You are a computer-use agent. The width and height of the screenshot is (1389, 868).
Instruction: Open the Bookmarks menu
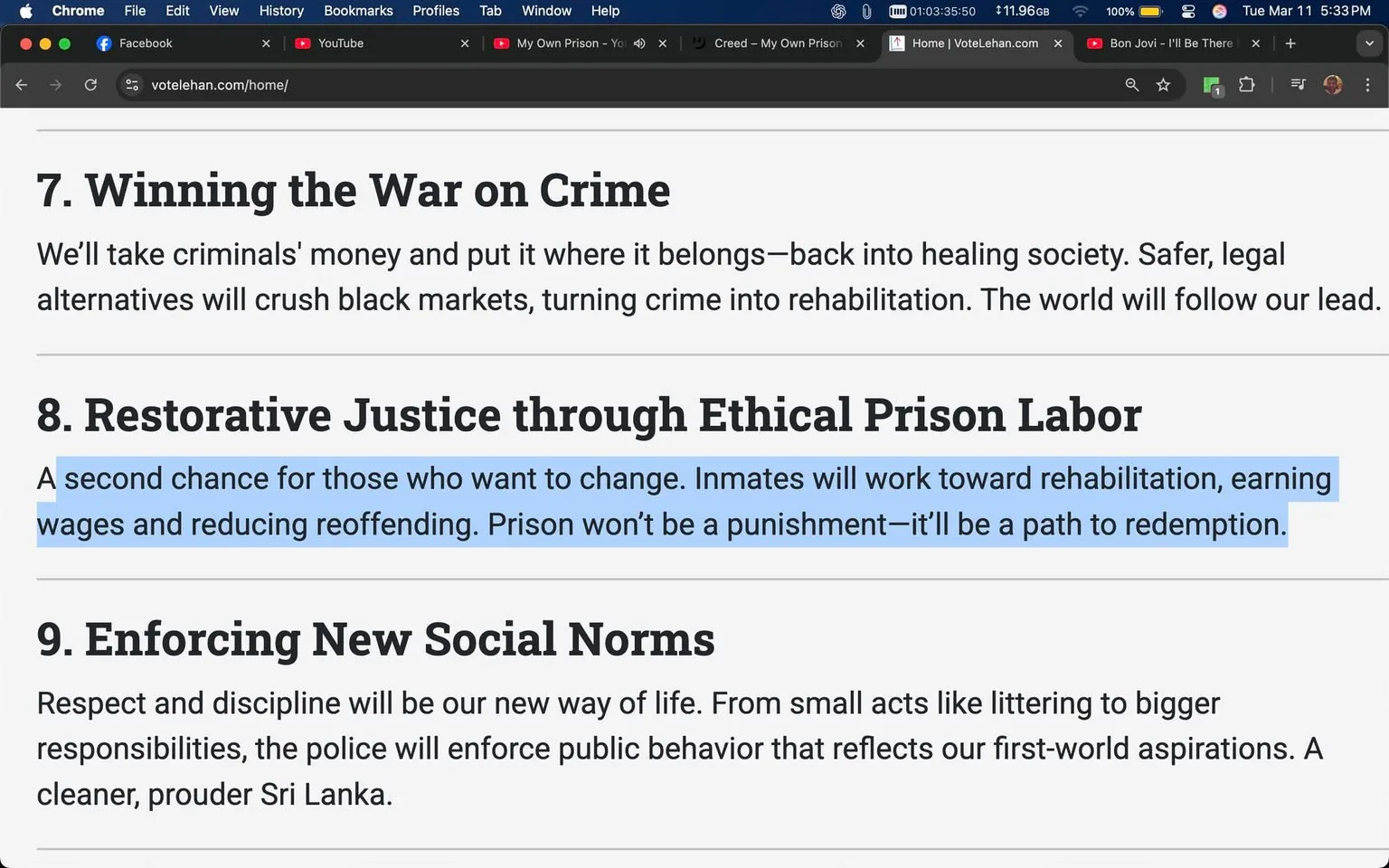click(358, 11)
